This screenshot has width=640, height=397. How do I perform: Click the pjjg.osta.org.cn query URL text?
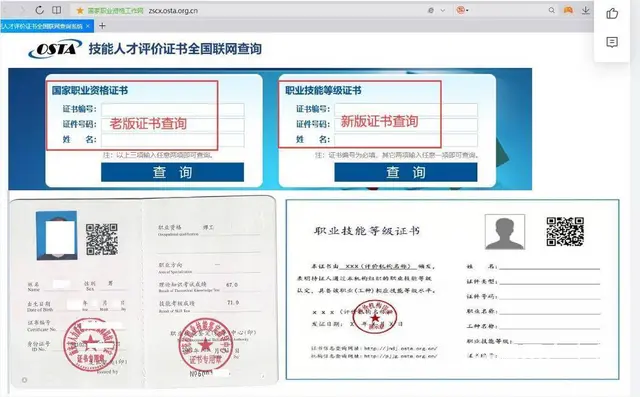click(400, 356)
